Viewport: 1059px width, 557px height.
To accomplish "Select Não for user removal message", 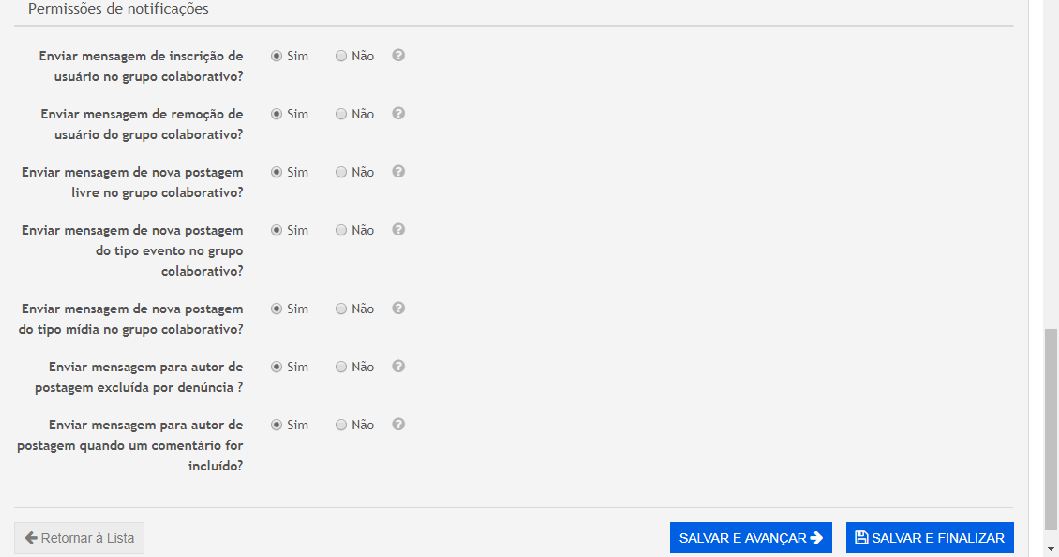I will 341,115.
